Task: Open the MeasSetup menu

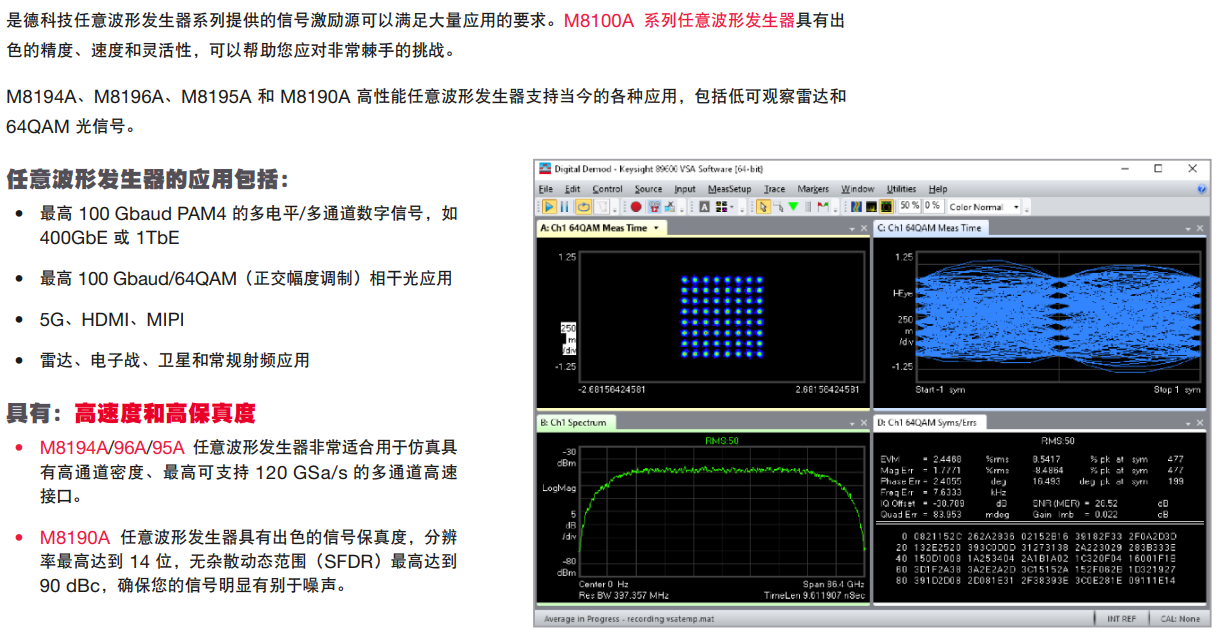Action: [729, 189]
